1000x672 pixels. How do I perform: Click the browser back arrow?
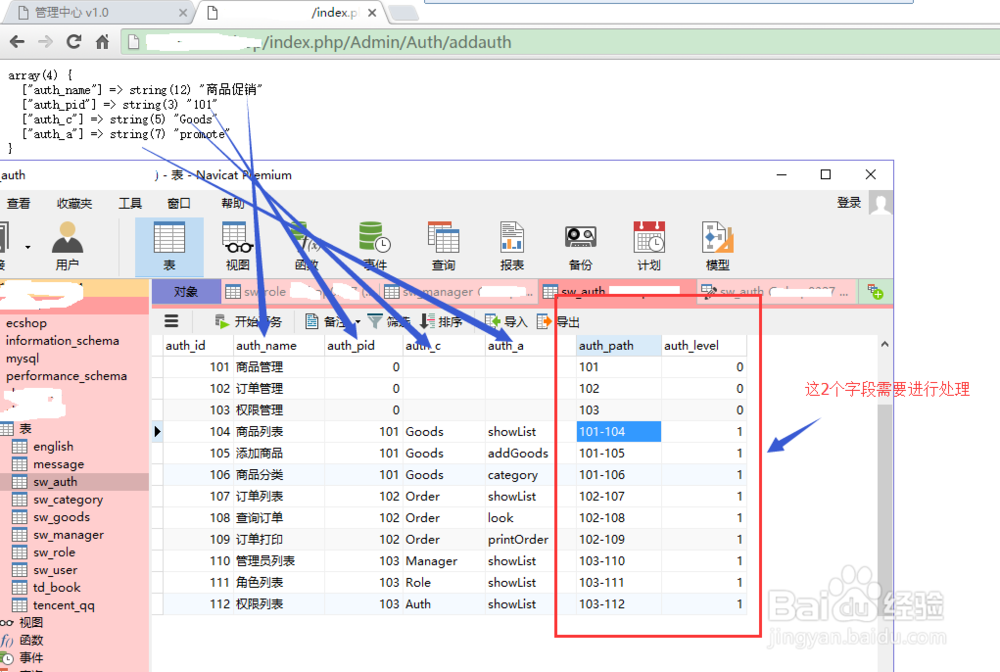coord(17,42)
